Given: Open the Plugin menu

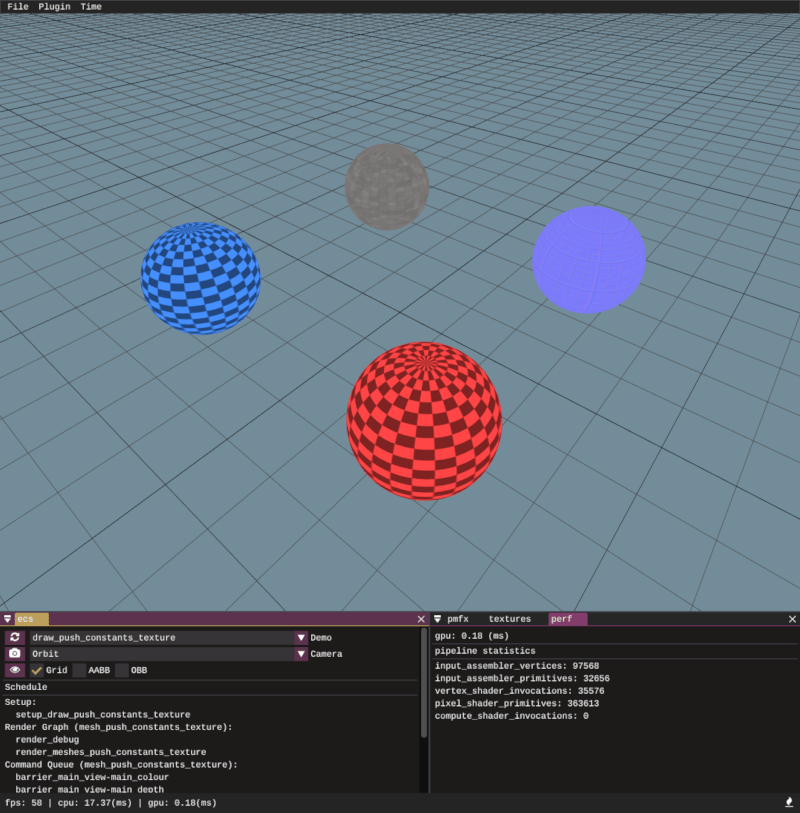Looking at the screenshot, I should (54, 7).
